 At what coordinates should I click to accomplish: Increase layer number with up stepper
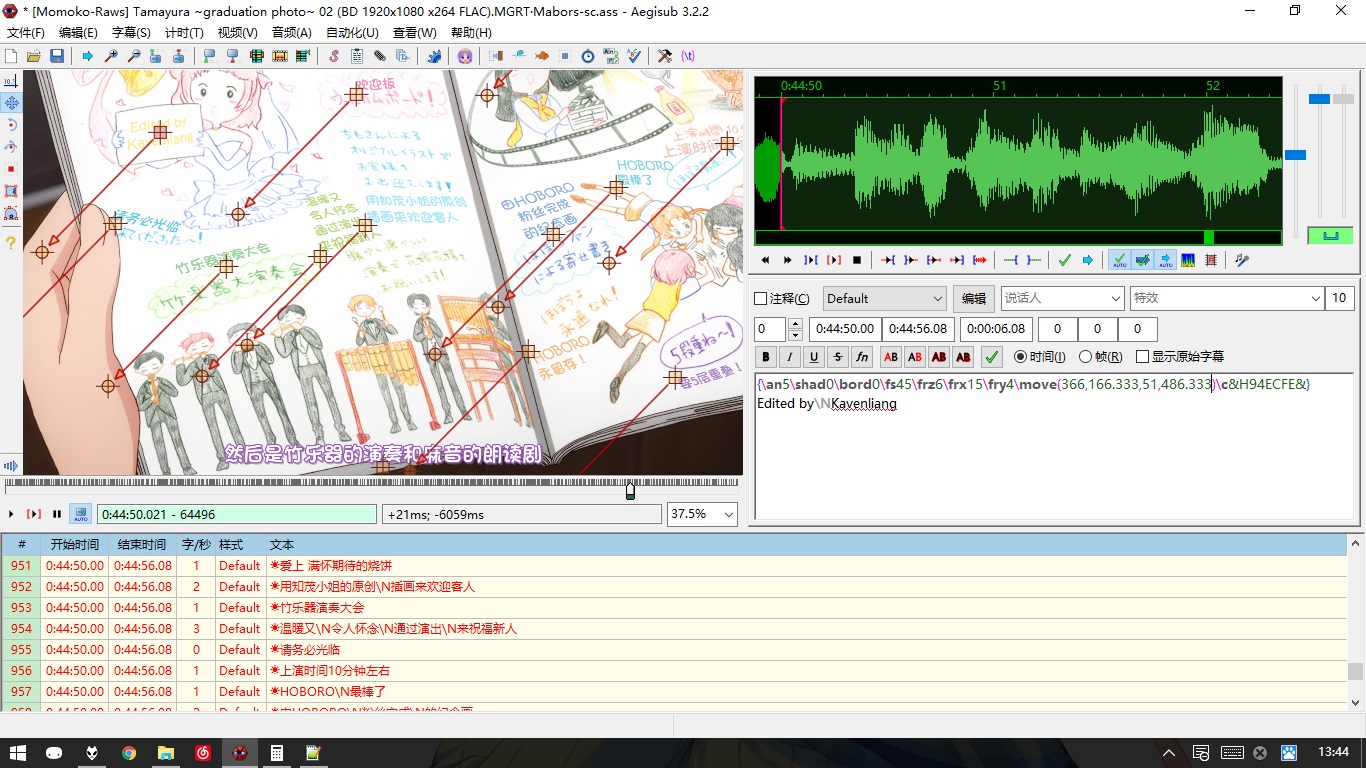click(x=795, y=324)
